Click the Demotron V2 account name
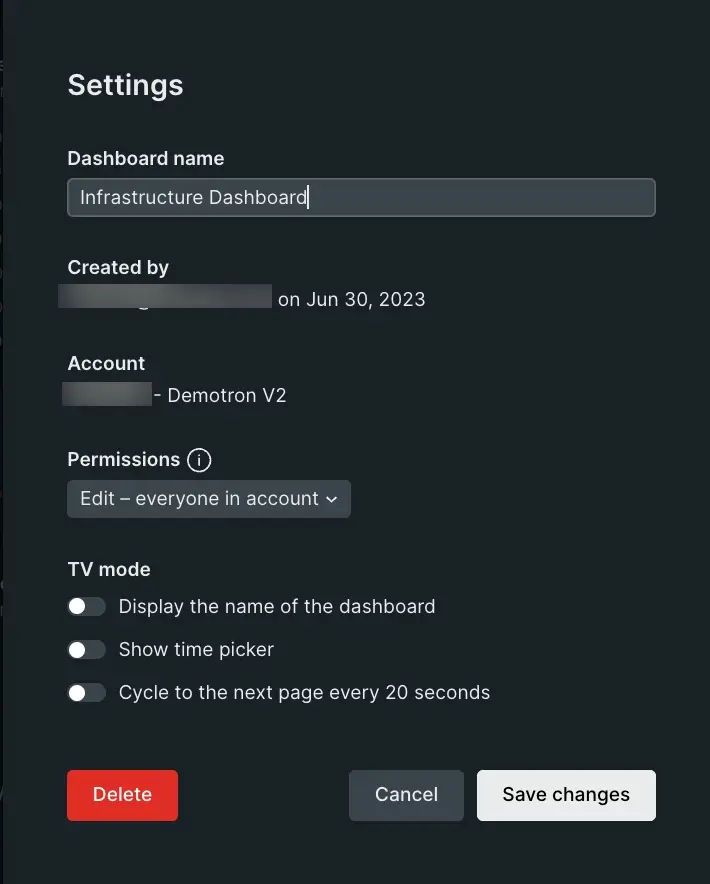Viewport: 710px width, 884px height. [226, 395]
